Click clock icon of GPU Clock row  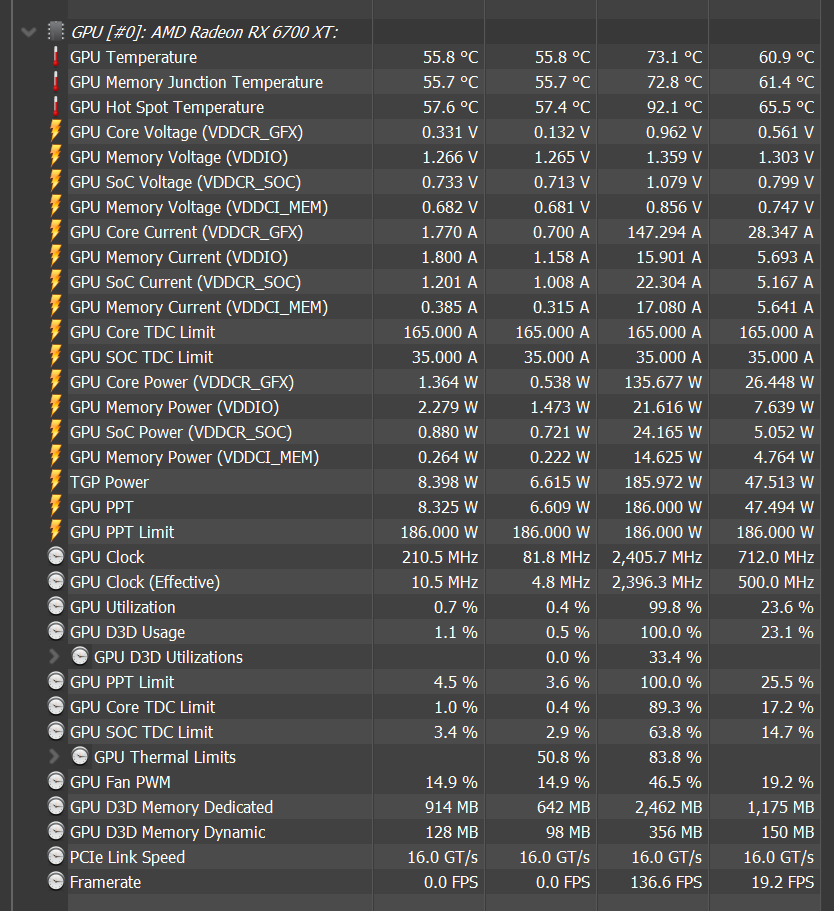tap(56, 557)
